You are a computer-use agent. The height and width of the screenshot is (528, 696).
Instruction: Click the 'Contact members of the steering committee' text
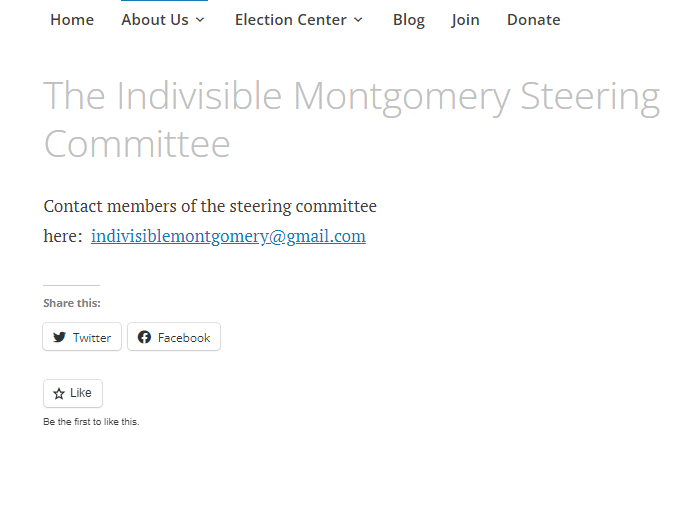210,207
